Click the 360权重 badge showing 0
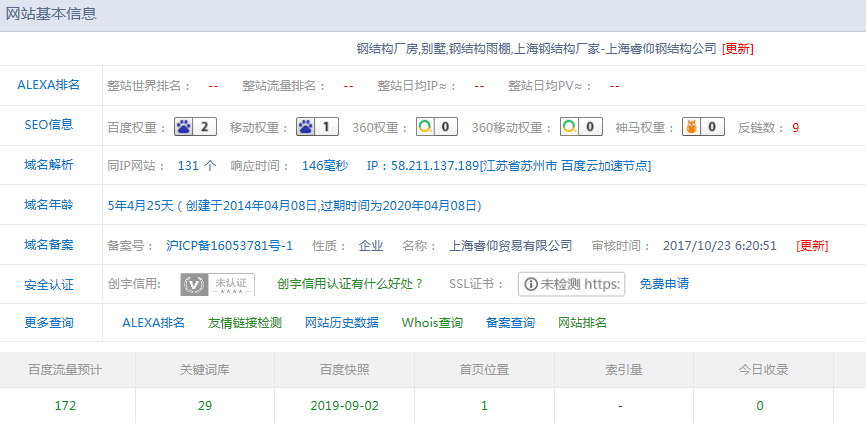866x423 pixels. (x=437, y=127)
